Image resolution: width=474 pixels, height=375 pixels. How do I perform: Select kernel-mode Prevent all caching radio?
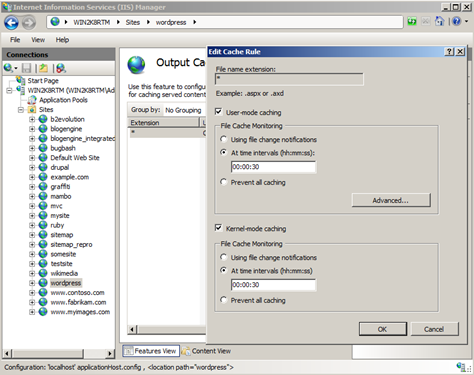tap(224, 300)
